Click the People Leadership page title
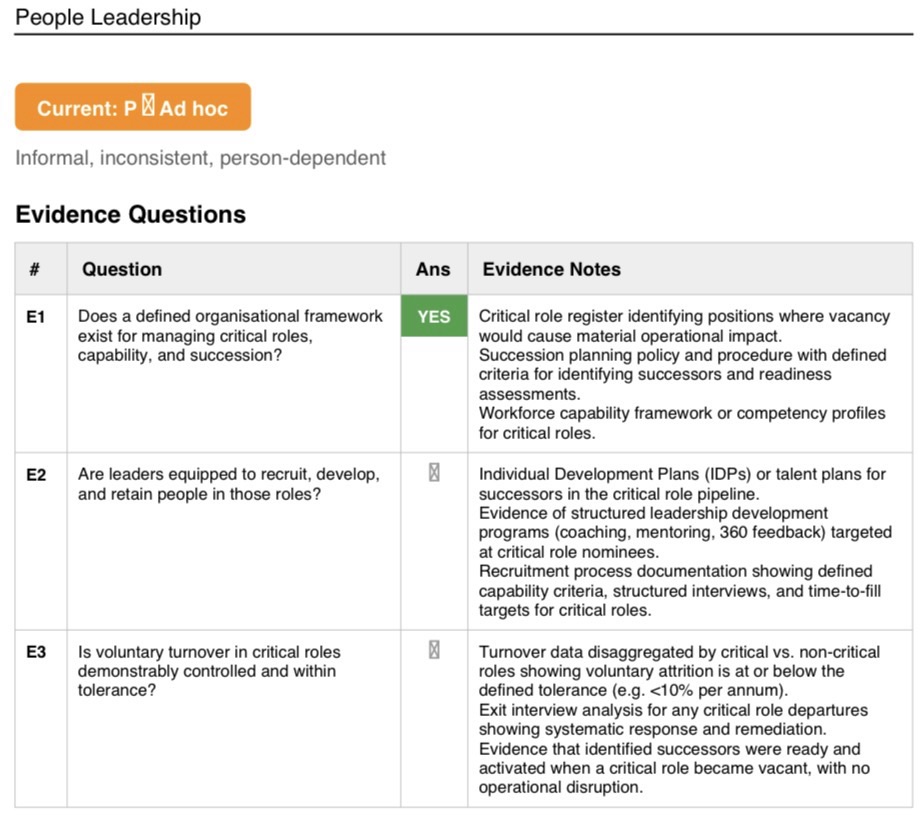Image resolution: width=924 pixels, height=821 pixels. 108,17
